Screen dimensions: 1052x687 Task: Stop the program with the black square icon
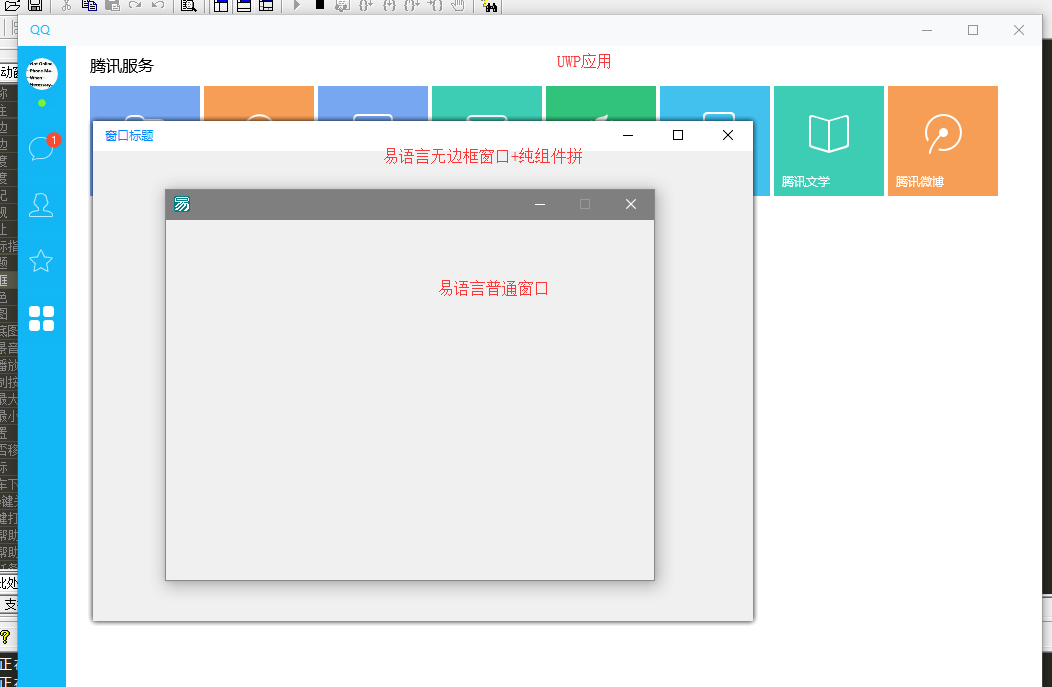320,4
